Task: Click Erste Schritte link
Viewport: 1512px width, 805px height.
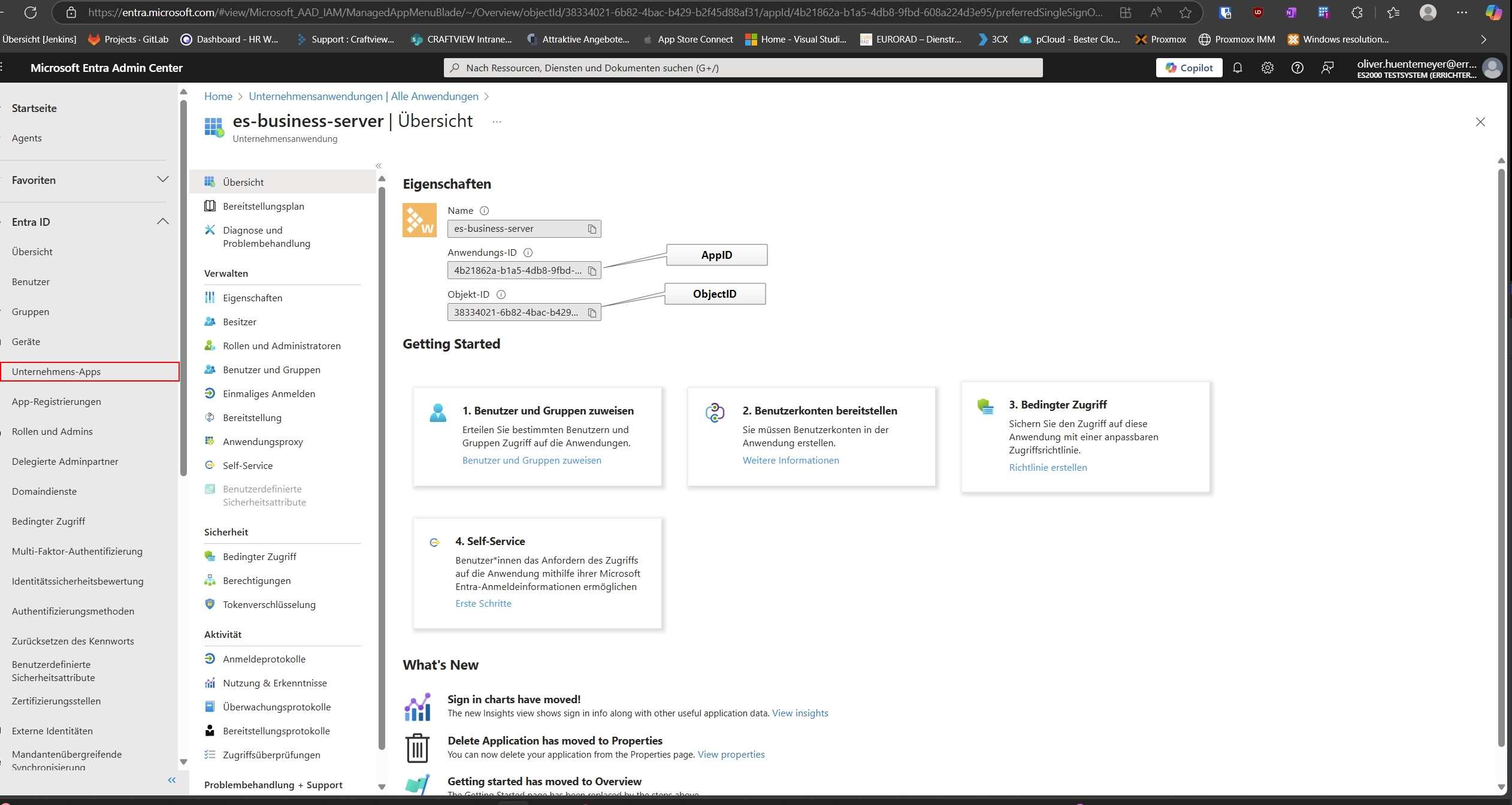Action: point(483,603)
